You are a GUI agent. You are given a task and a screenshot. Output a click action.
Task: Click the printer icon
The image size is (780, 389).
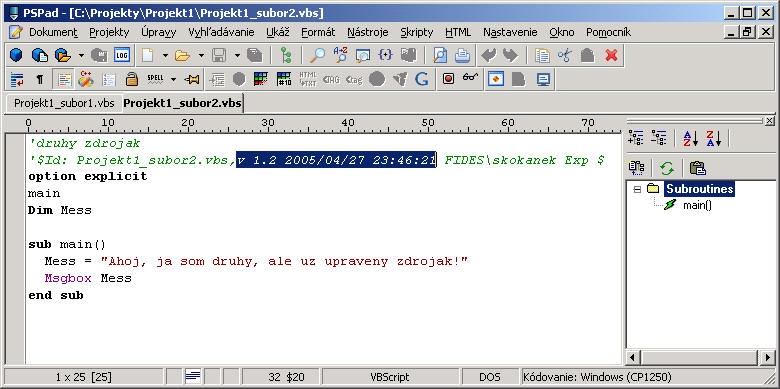point(462,55)
